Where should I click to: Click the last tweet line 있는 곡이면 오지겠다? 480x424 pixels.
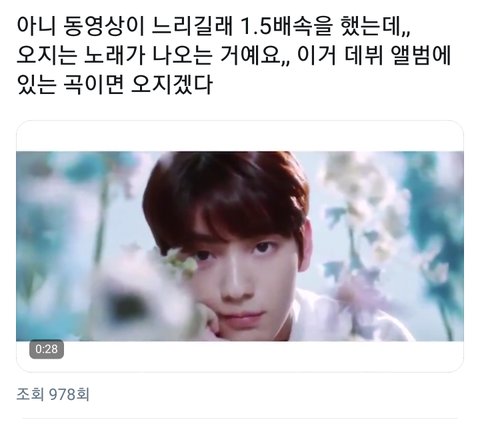click(114, 84)
